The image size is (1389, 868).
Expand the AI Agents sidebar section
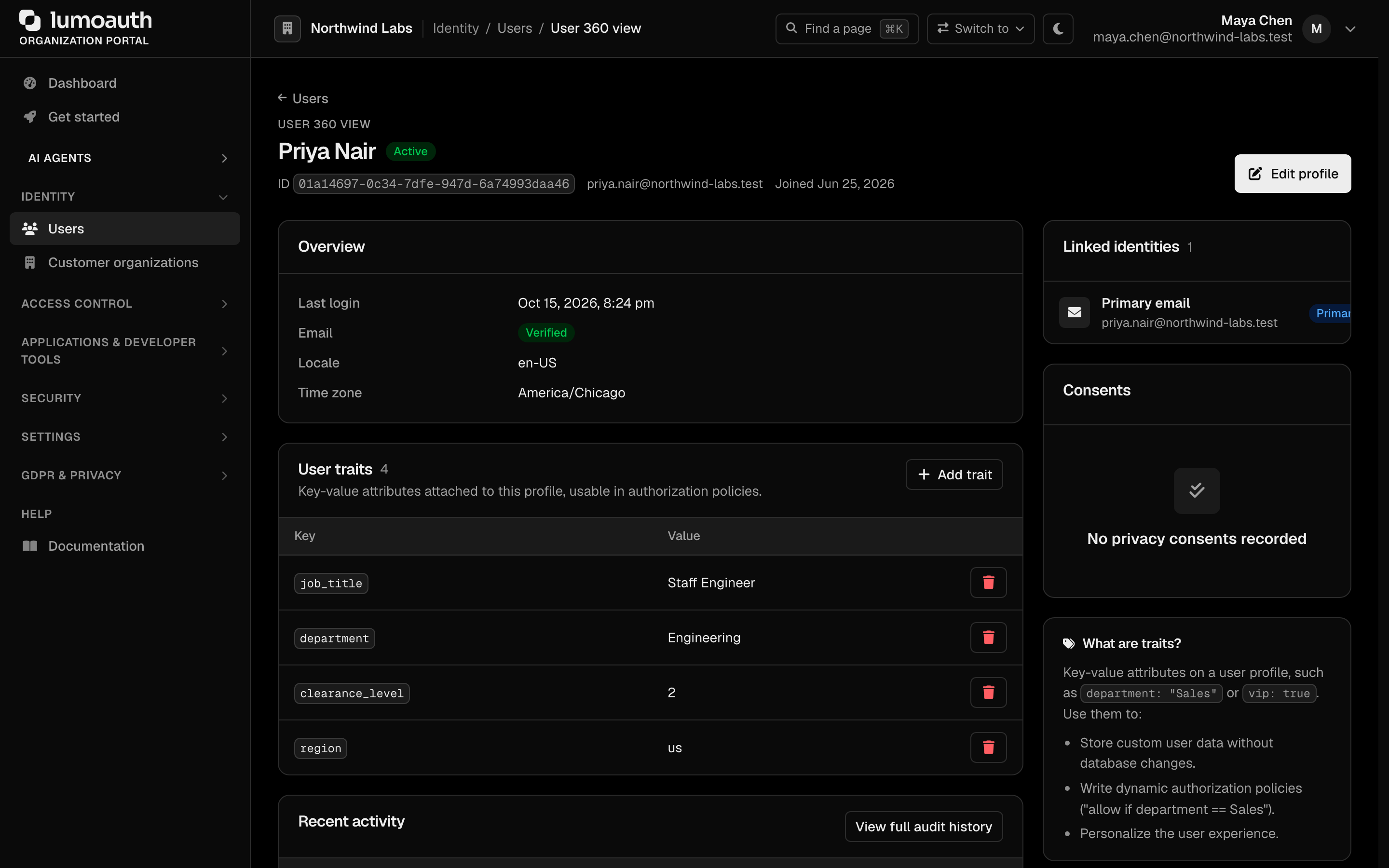tap(125, 158)
